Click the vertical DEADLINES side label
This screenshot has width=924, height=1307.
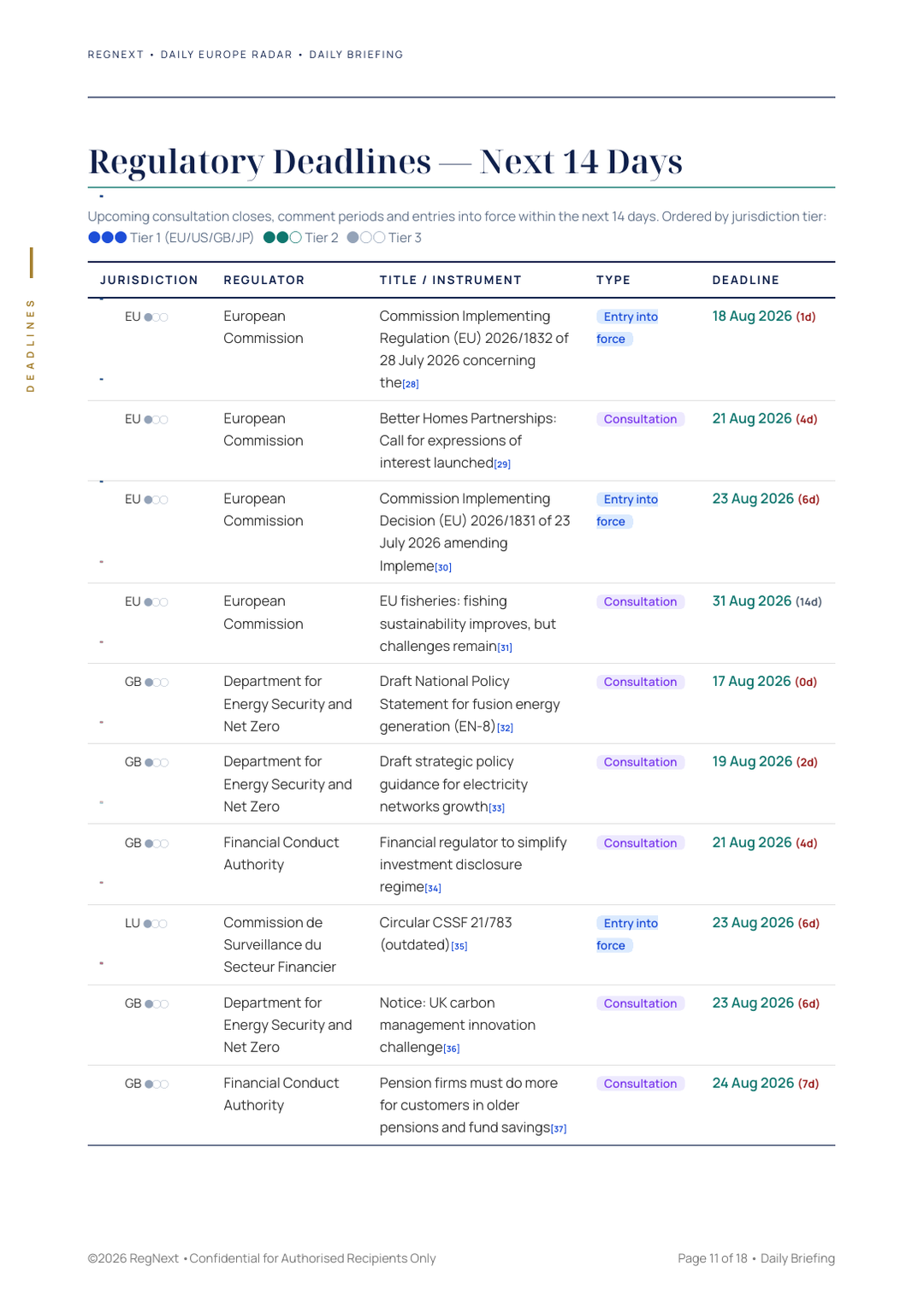tap(31, 346)
